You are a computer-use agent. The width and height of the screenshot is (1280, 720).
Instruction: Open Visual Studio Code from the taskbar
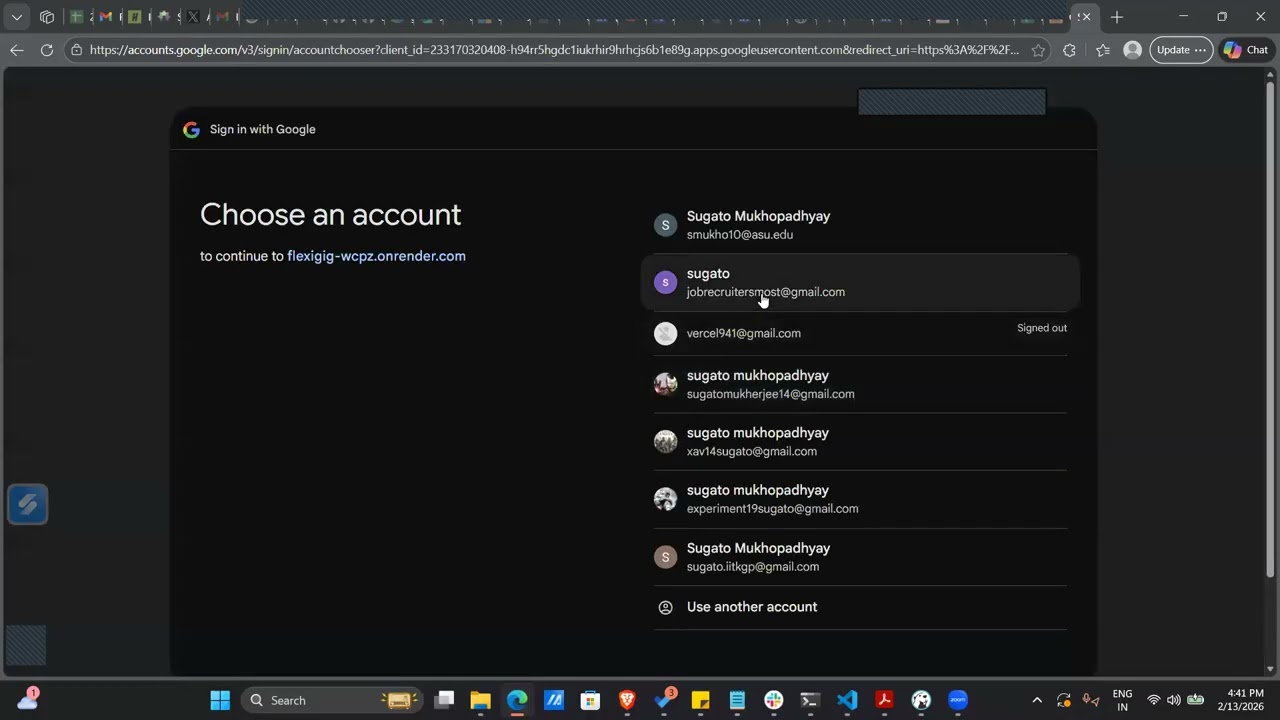click(x=847, y=700)
